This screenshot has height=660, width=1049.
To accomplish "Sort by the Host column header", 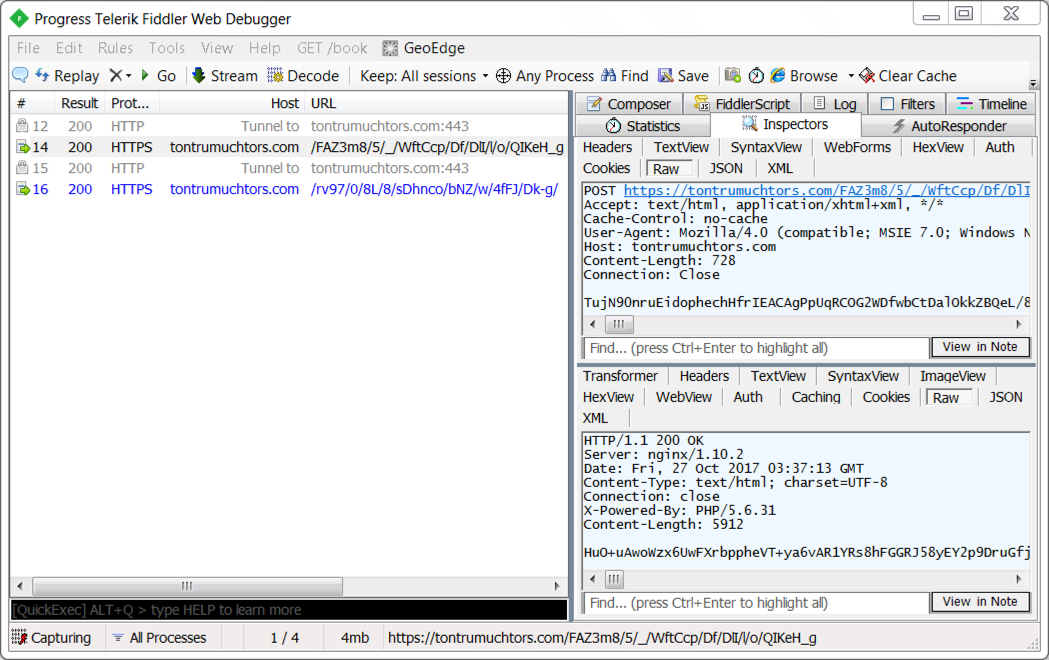I will coord(232,104).
